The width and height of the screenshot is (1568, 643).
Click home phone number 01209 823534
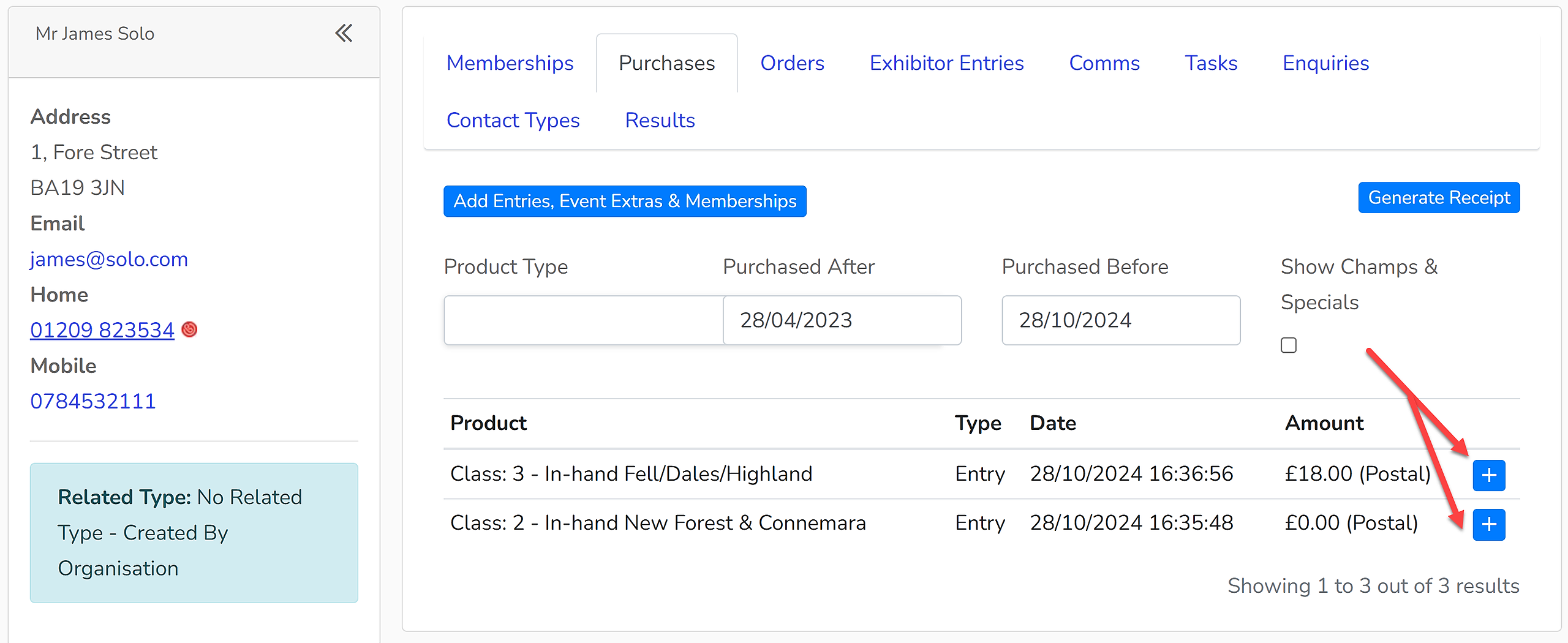(102, 330)
